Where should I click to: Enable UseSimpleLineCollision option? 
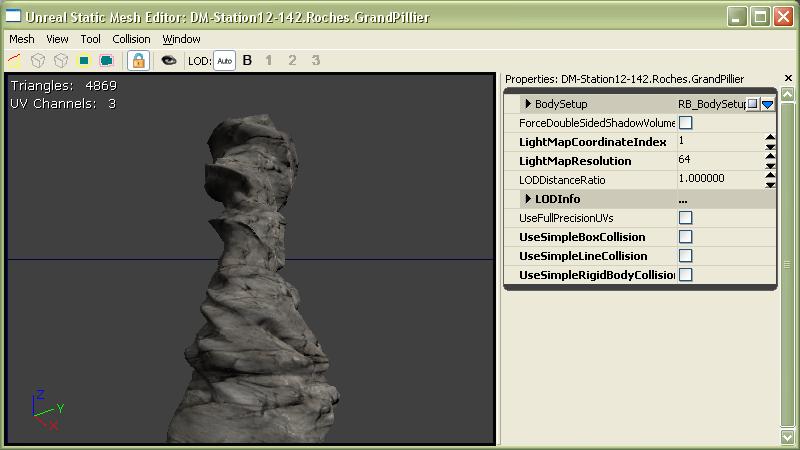click(x=686, y=256)
